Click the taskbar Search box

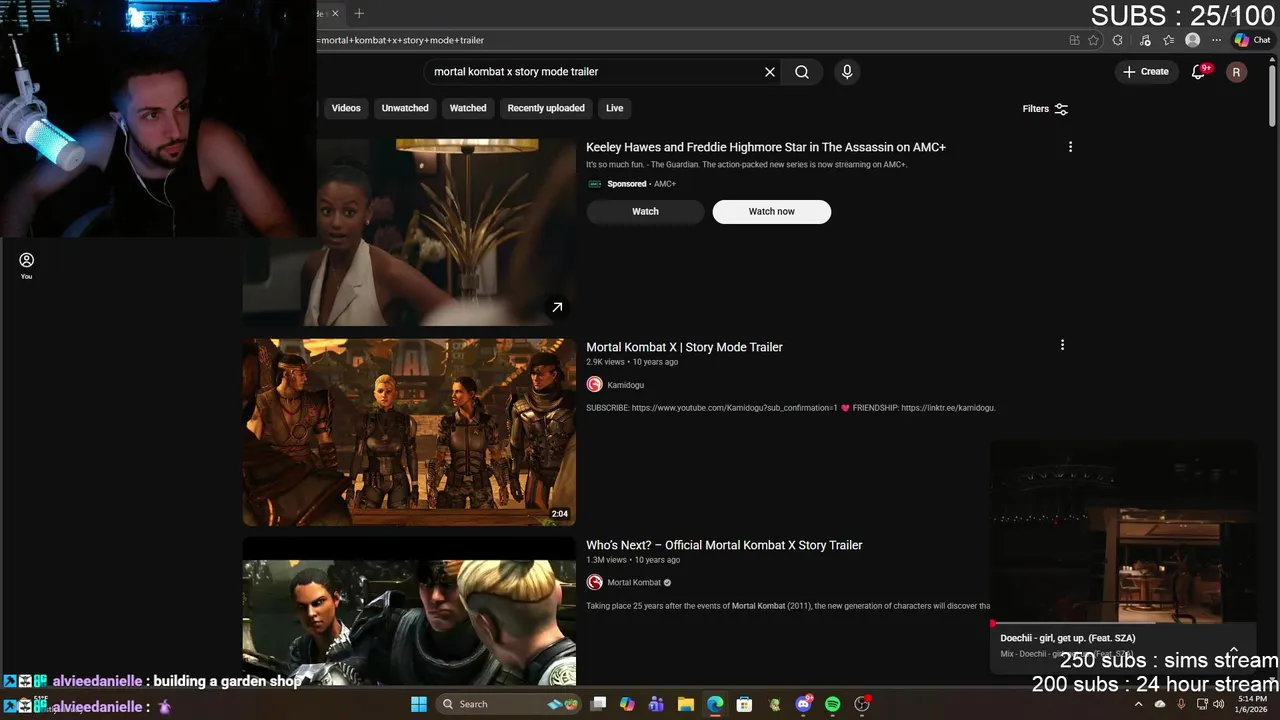(x=509, y=704)
